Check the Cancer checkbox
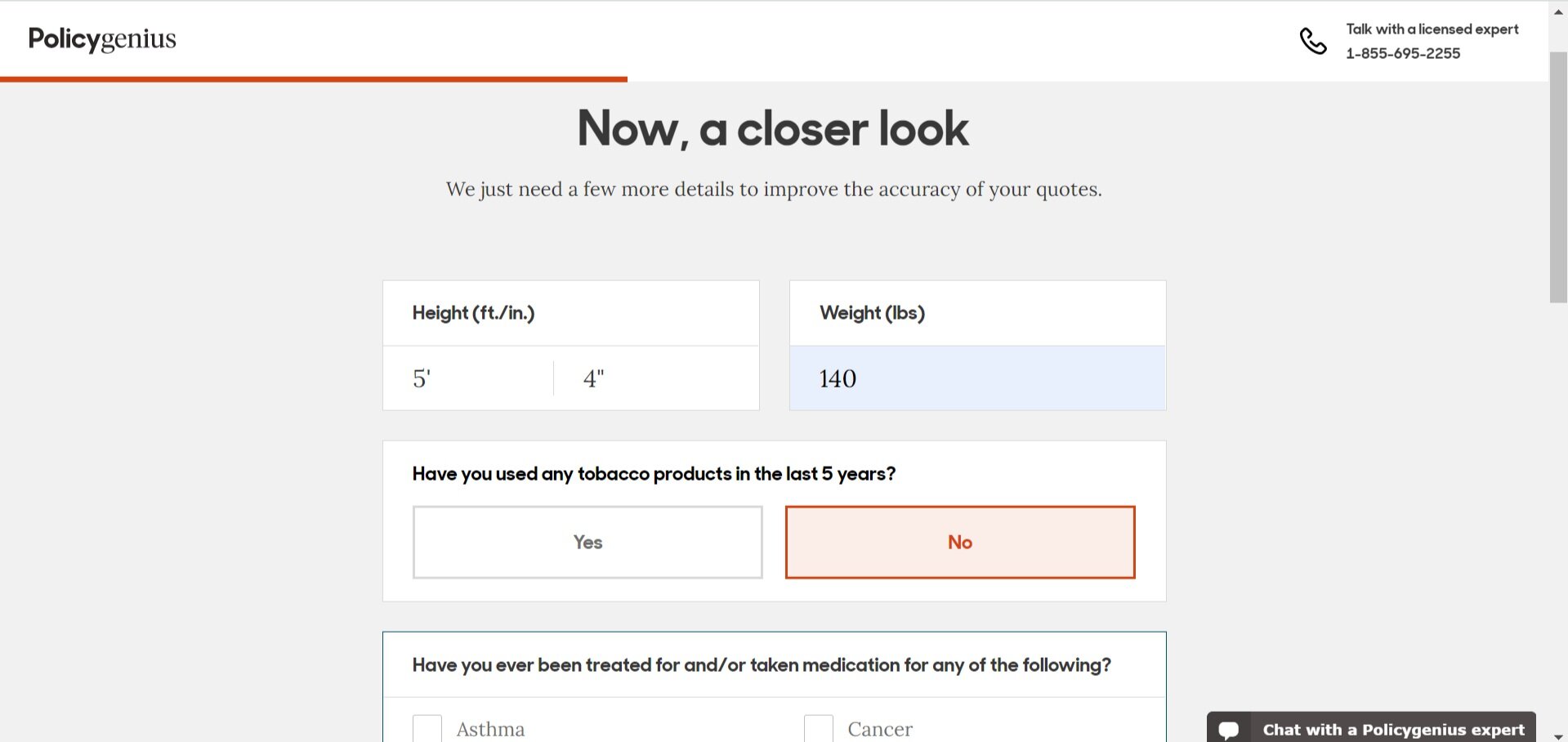 819,728
